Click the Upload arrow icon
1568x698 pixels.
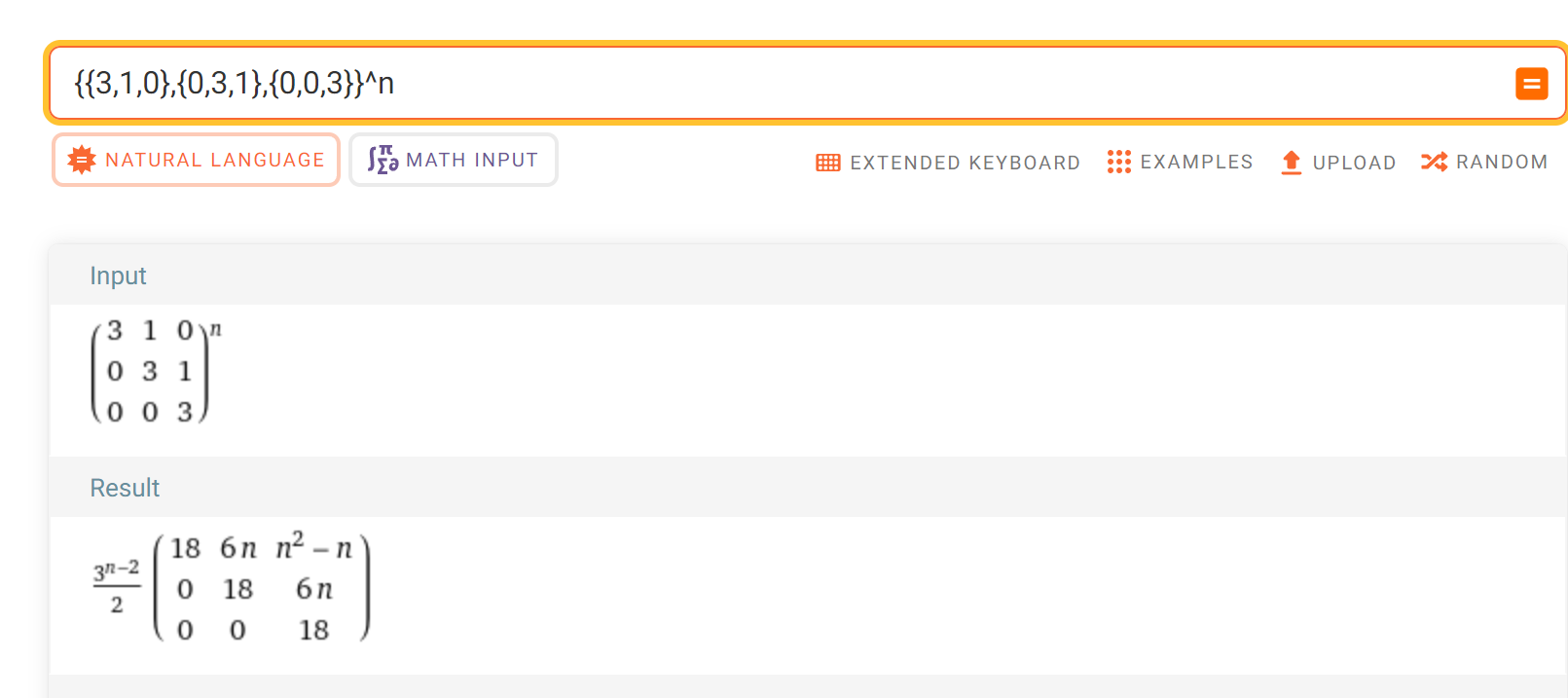(x=1291, y=162)
